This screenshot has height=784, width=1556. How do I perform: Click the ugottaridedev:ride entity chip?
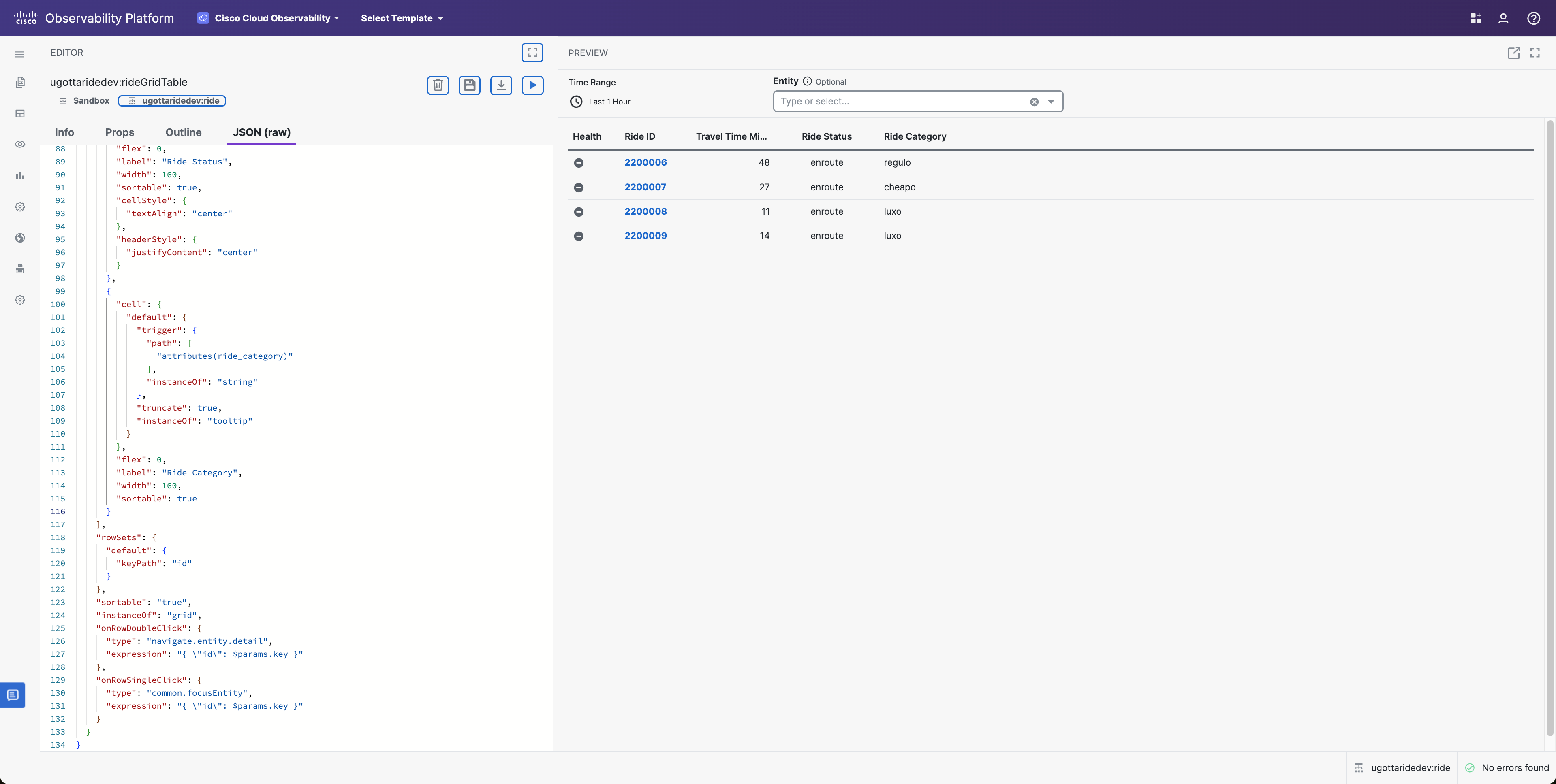coord(172,101)
